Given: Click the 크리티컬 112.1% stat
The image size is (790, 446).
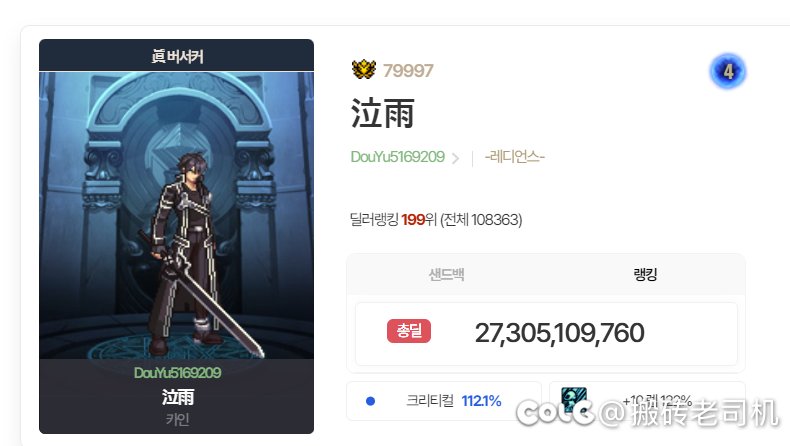Looking at the screenshot, I should [453, 401].
